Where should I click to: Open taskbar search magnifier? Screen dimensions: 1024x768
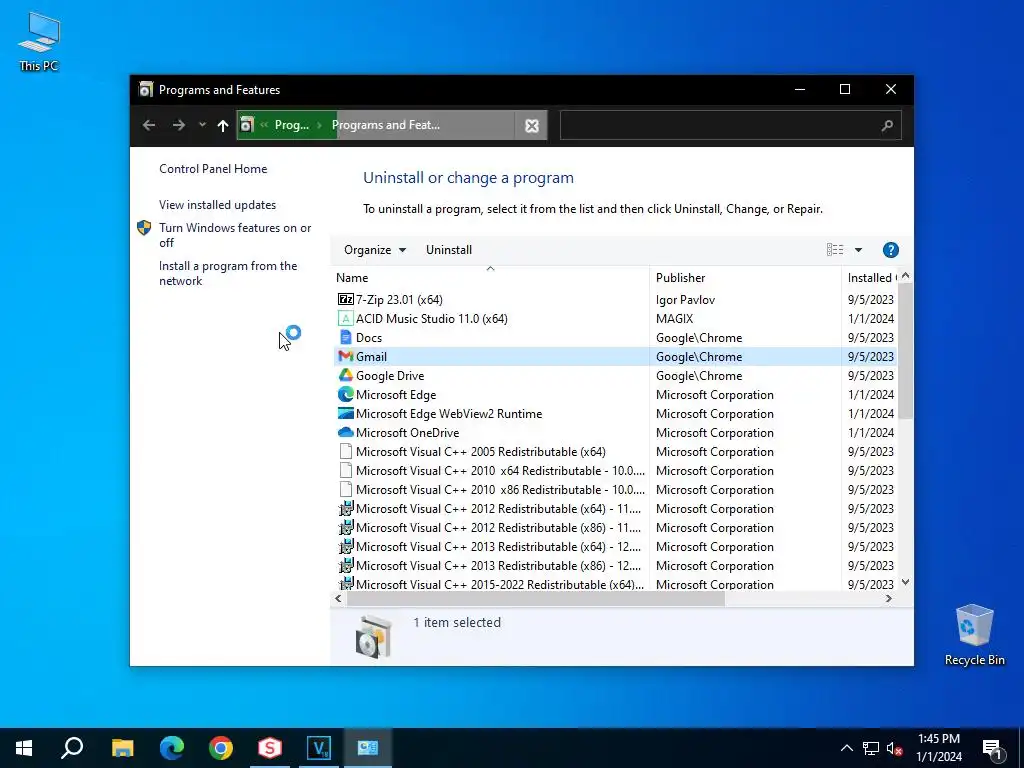[72, 748]
